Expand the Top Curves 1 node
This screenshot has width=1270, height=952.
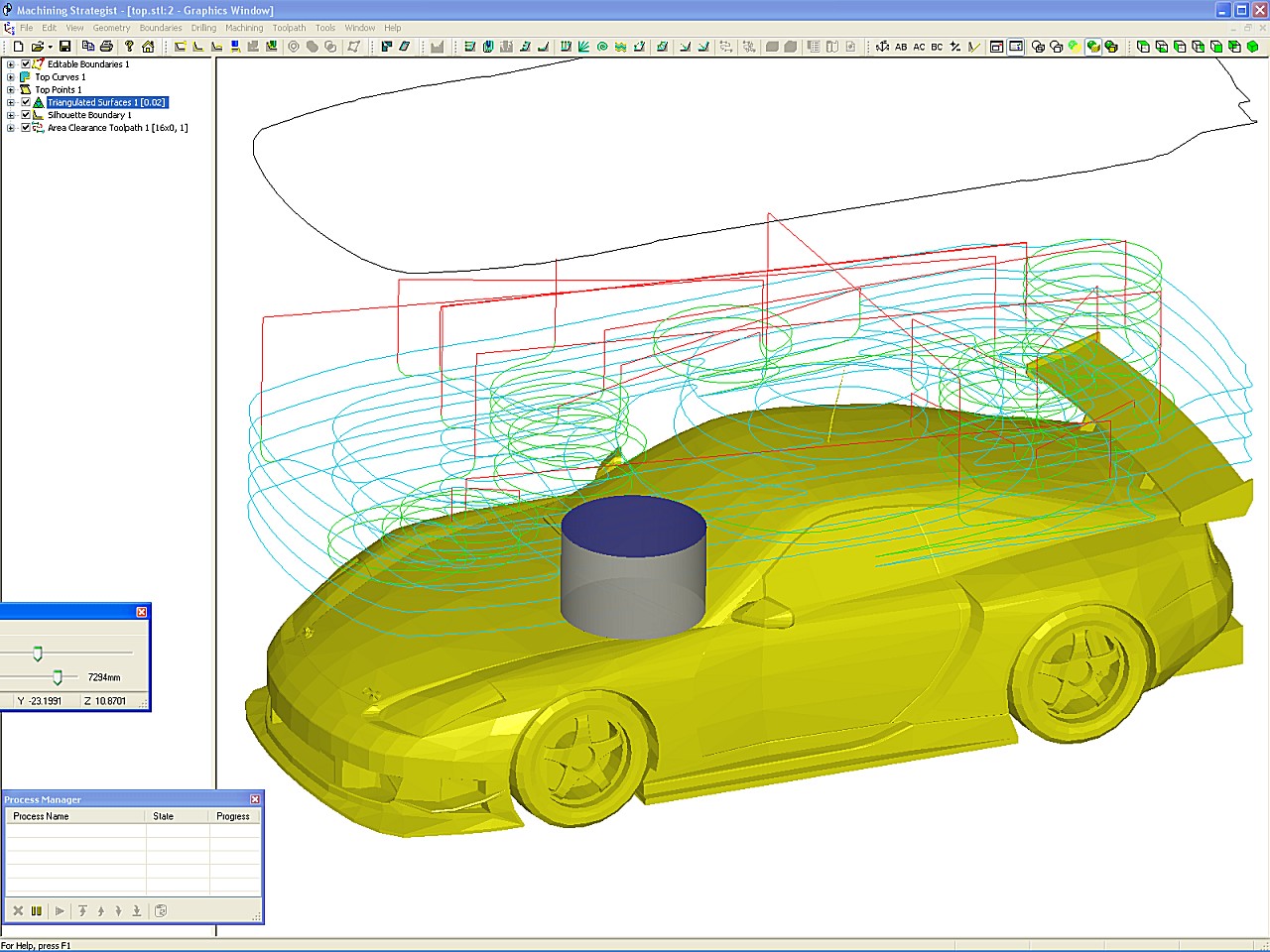coord(11,77)
